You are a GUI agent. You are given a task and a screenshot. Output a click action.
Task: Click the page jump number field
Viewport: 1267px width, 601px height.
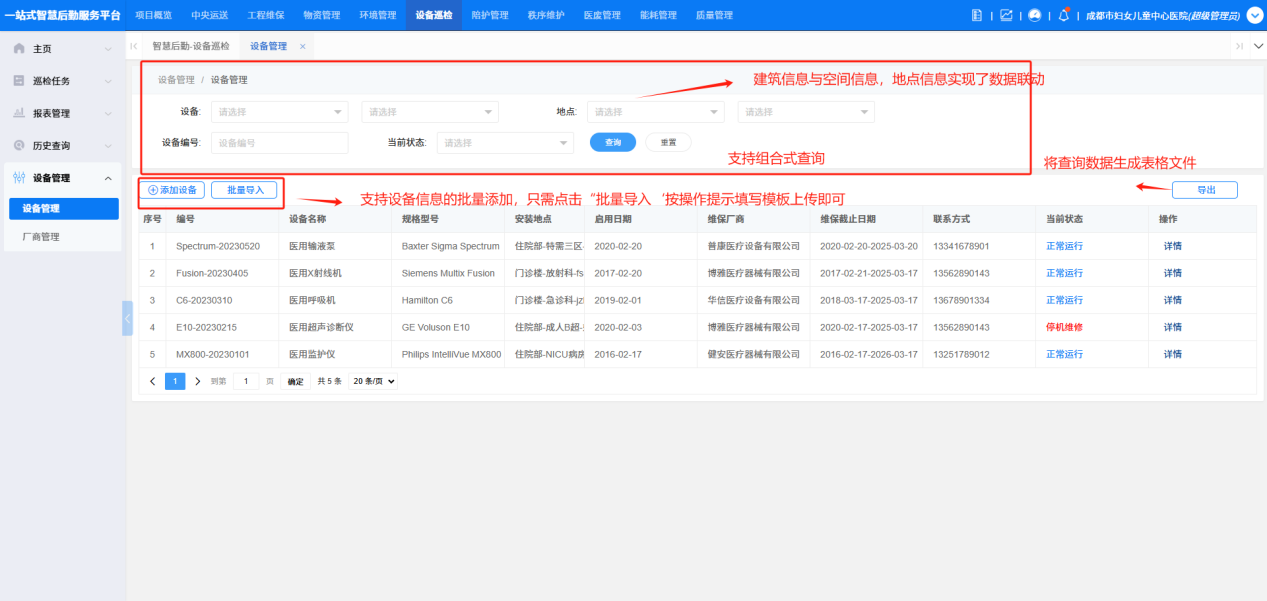(246, 381)
